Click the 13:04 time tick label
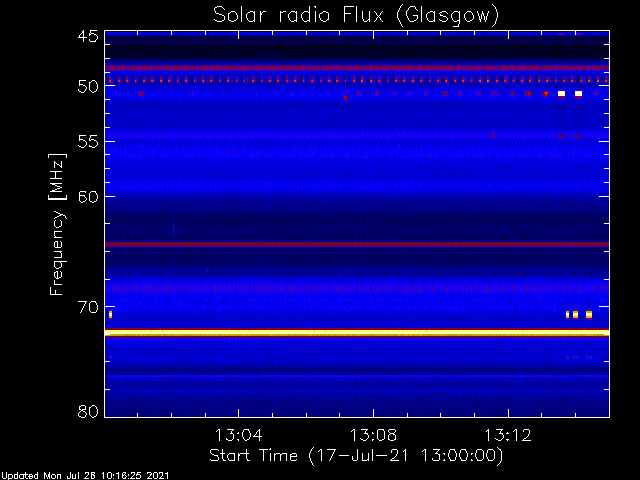Viewport: 640px width, 480px height. (238, 435)
